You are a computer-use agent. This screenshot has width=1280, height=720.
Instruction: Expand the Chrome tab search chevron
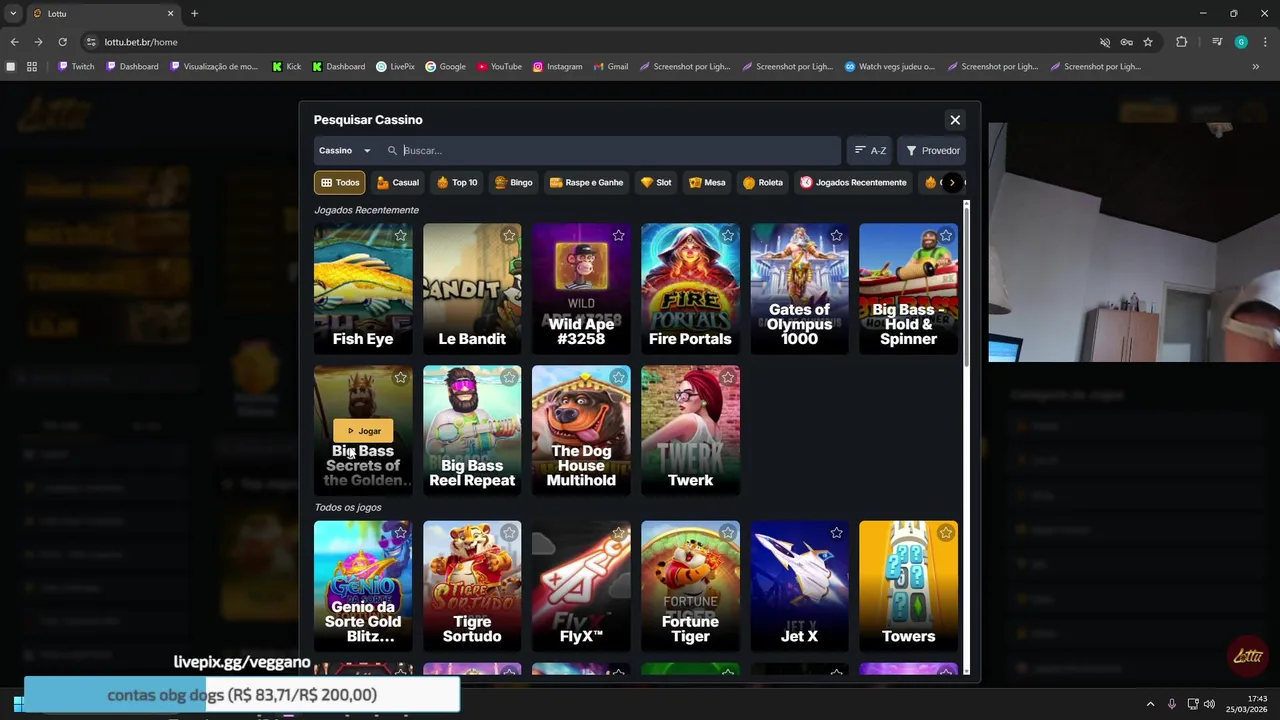(x=13, y=13)
